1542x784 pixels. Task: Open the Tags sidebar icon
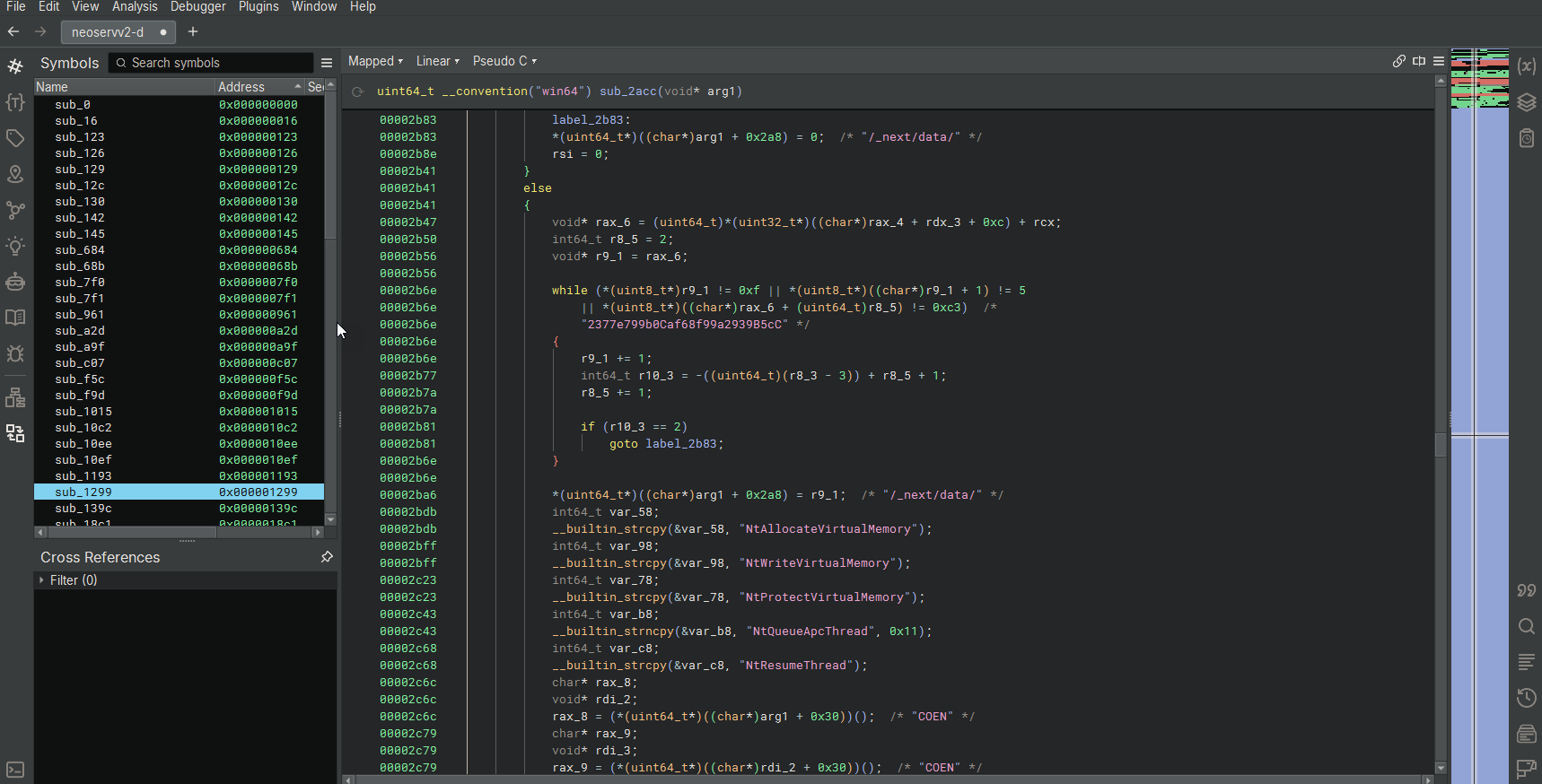tap(15, 138)
